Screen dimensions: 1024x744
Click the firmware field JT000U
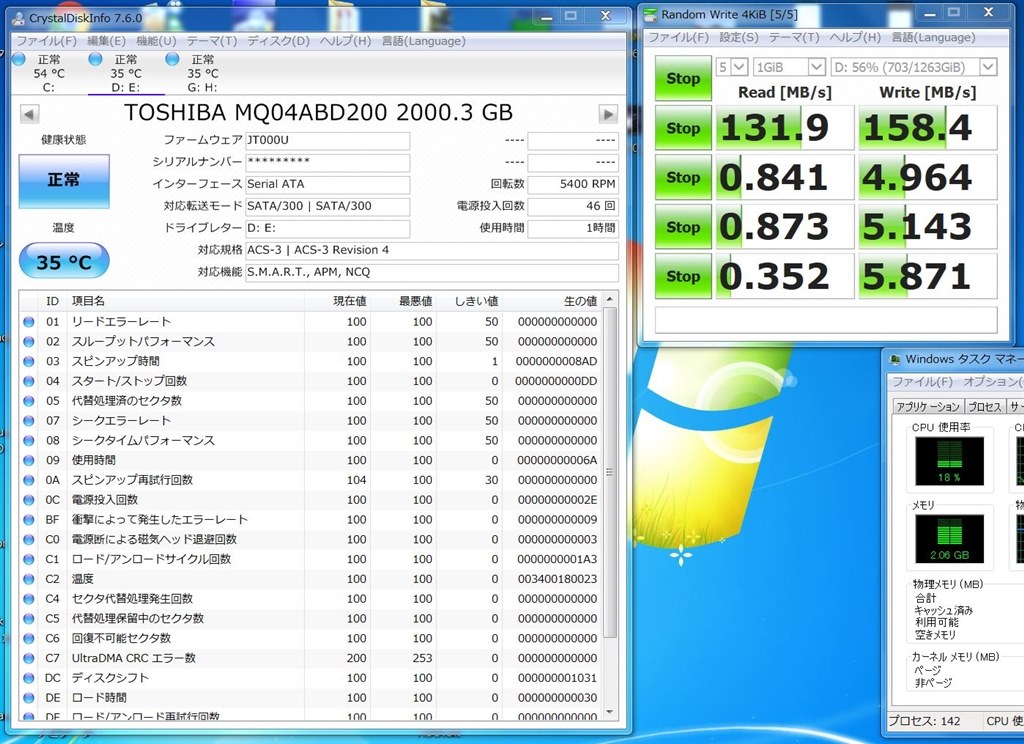(x=327, y=140)
